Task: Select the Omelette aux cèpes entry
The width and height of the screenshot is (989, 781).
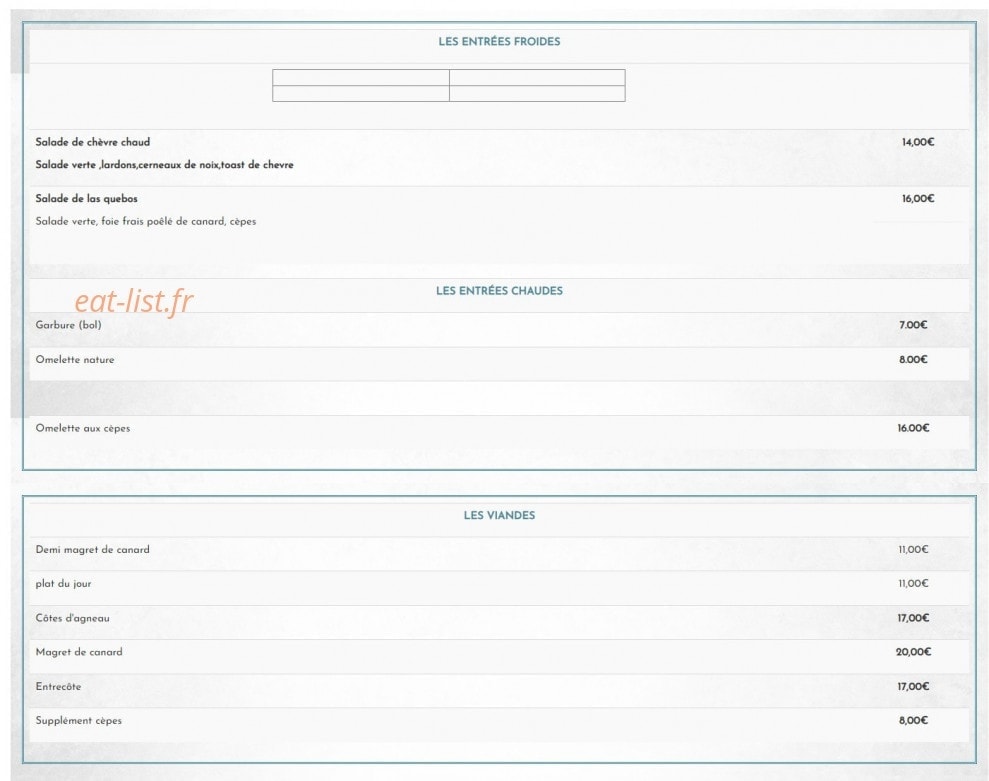Action: coord(499,428)
